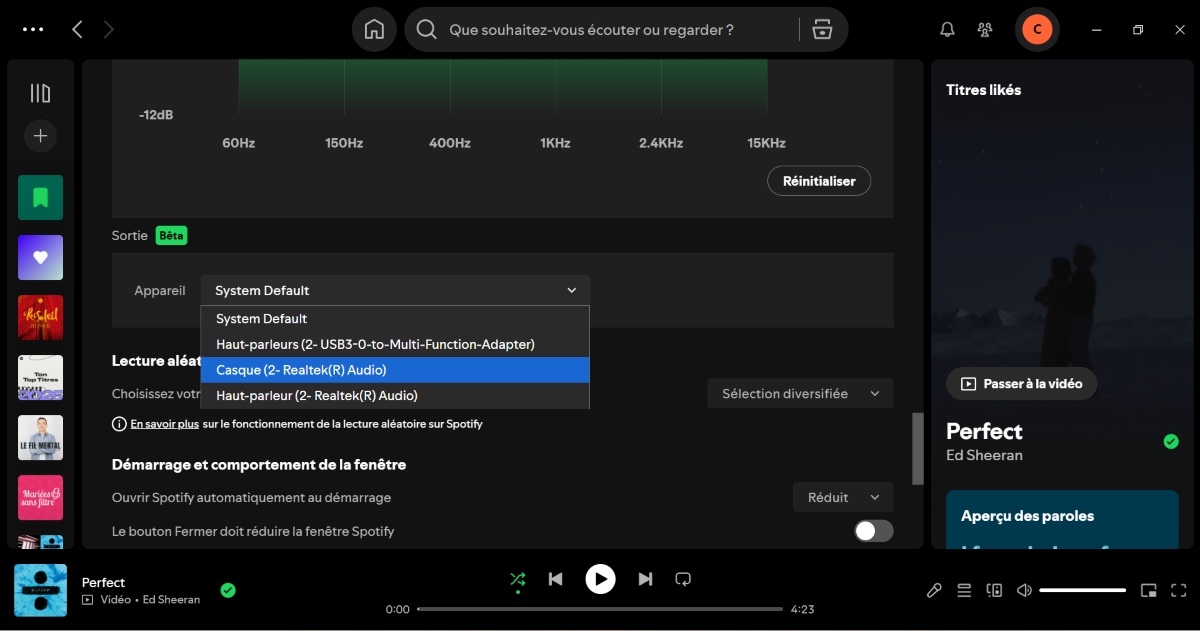Go to Home with the house icon
The width and height of the screenshot is (1200, 631).
374,29
